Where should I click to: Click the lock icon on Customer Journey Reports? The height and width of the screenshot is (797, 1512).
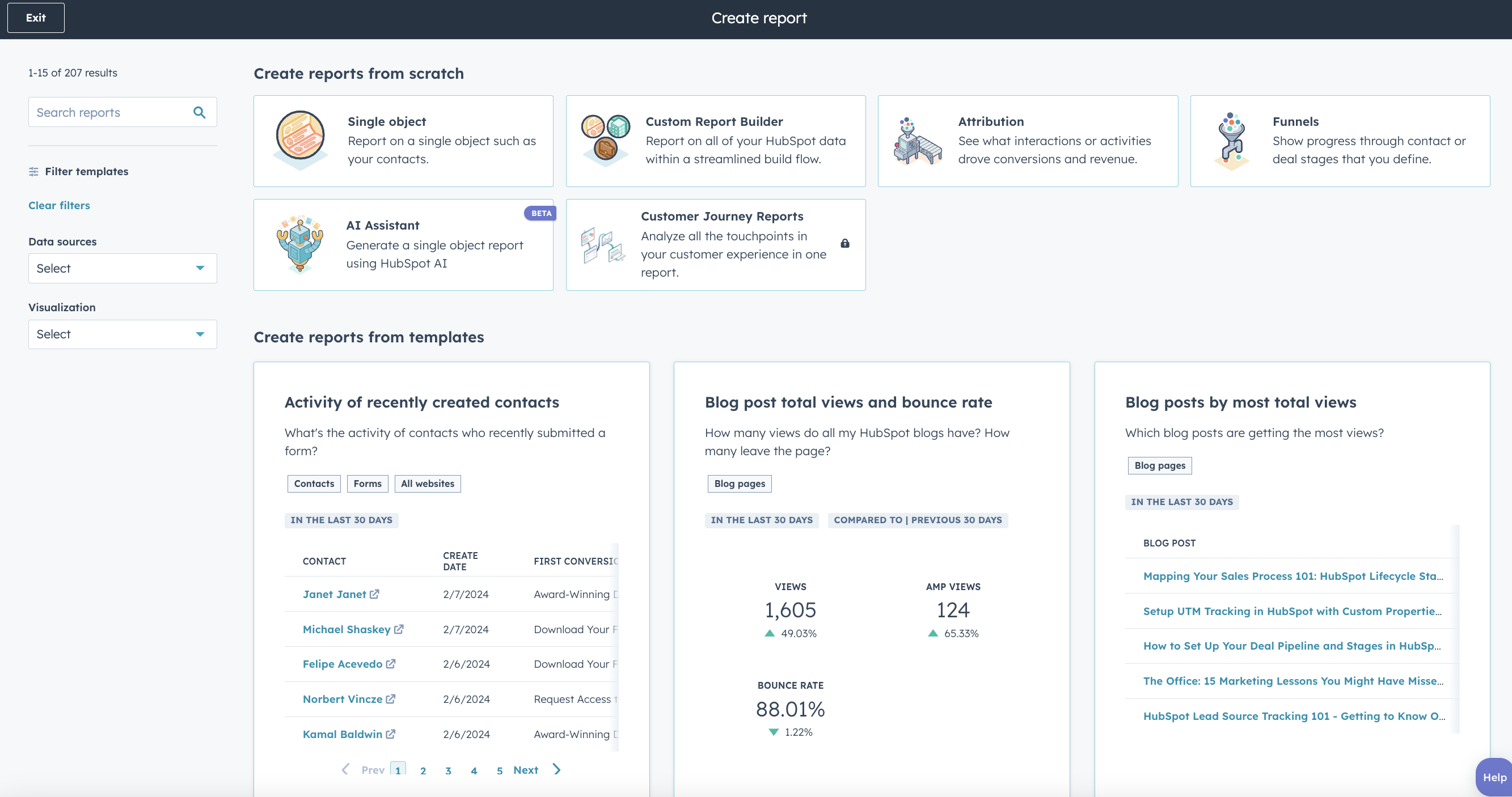coord(845,243)
